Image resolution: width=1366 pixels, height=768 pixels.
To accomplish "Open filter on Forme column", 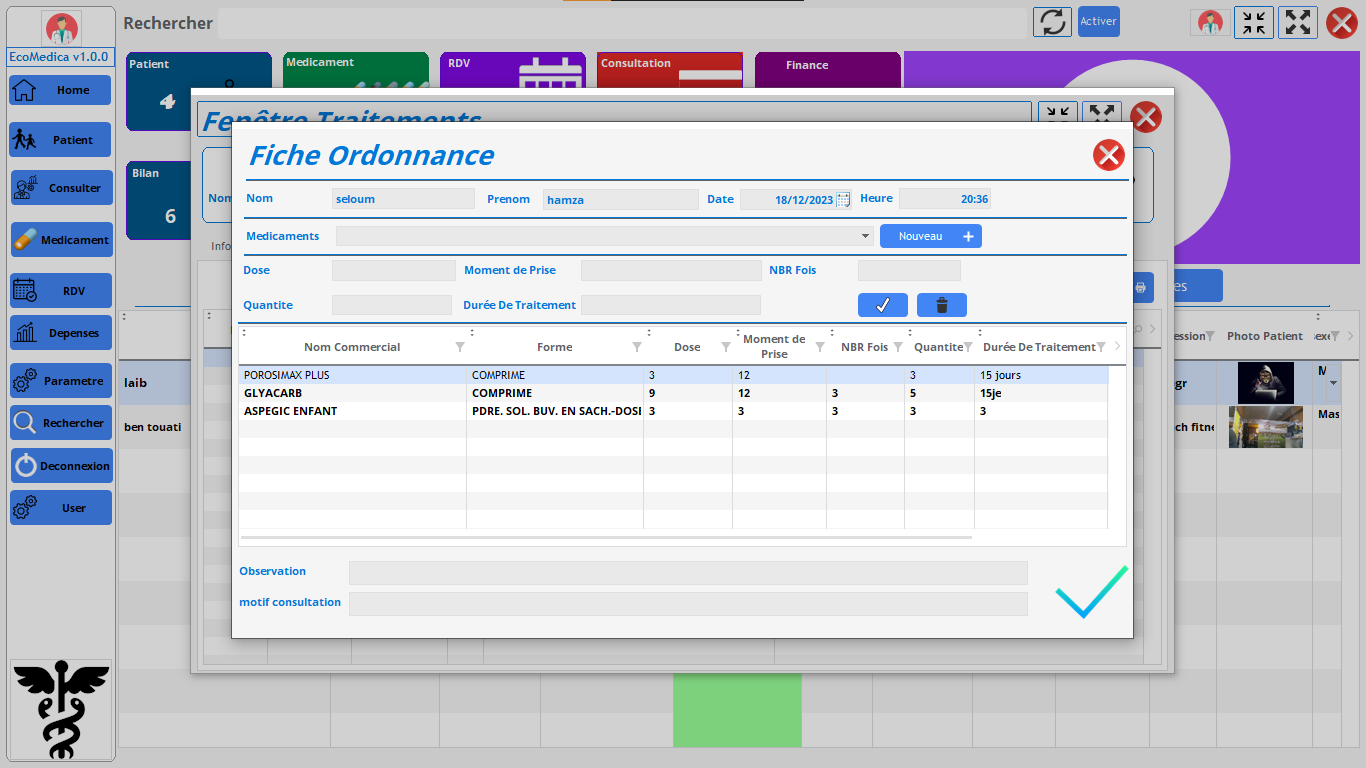I will point(637,347).
